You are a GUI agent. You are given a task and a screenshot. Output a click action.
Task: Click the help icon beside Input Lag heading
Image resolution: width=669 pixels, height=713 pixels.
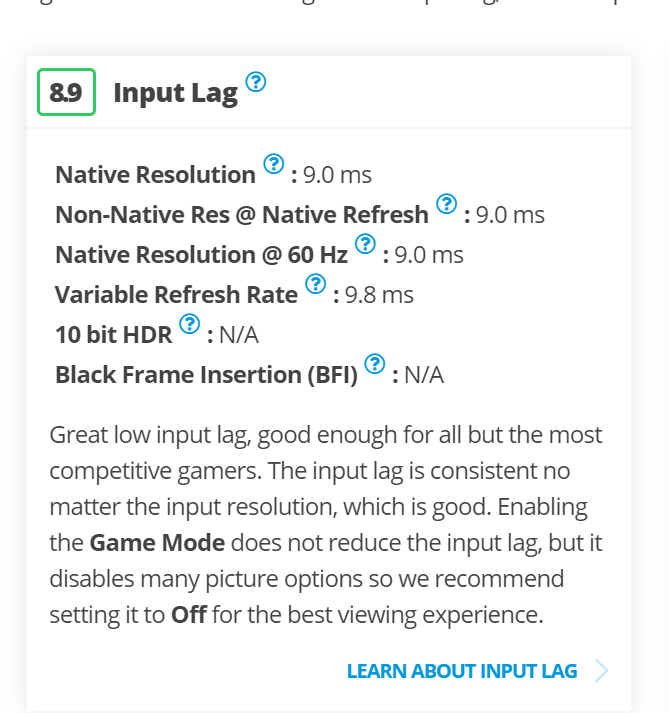pyautogui.click(x=256, y=82)
